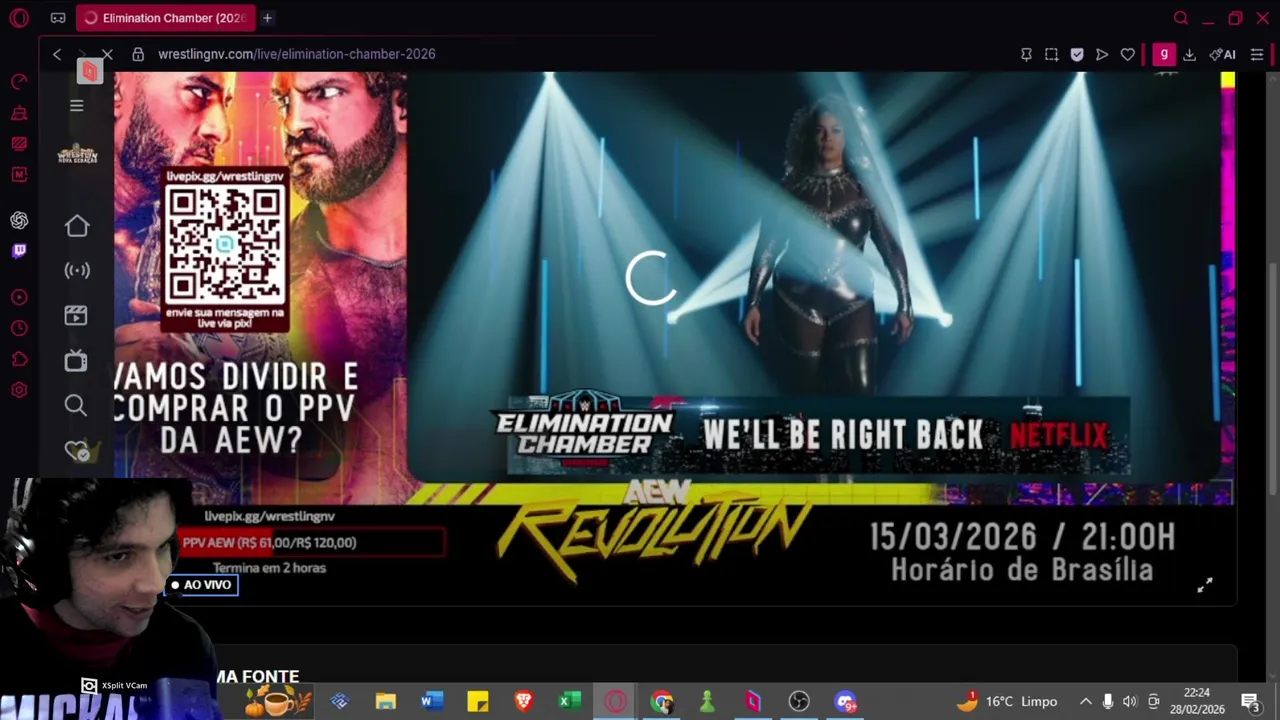Open the video clips clapperboard icon
Viewport: 1280px width, 720px height.
click(76, 315)
